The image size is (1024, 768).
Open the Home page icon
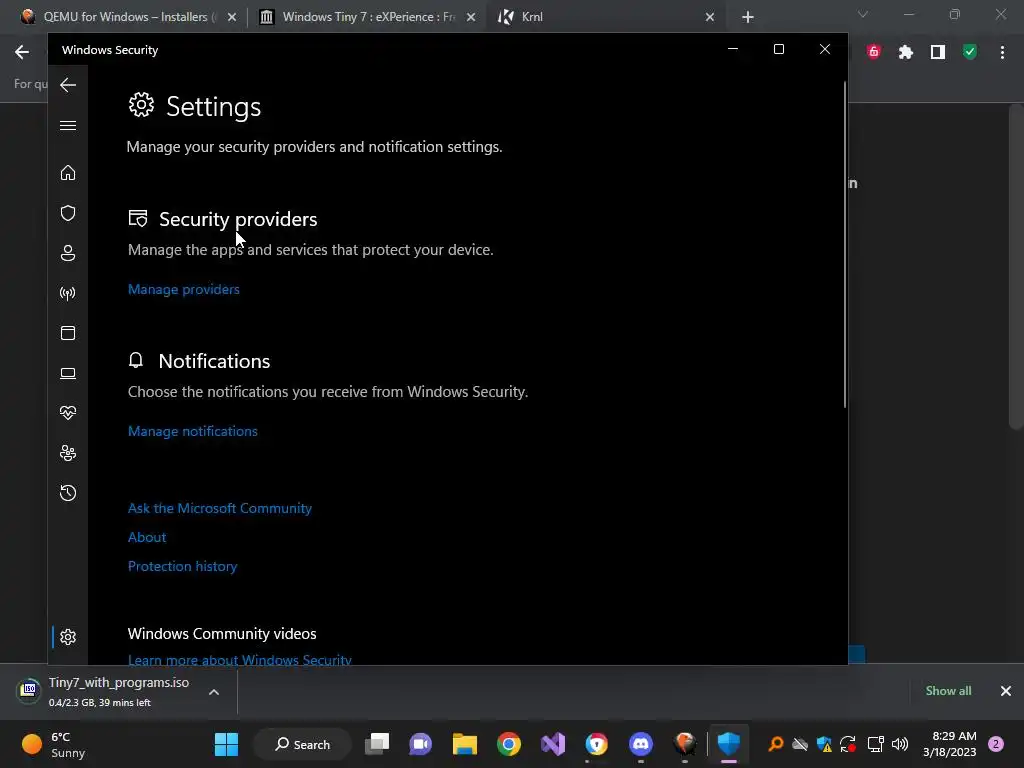68,173
